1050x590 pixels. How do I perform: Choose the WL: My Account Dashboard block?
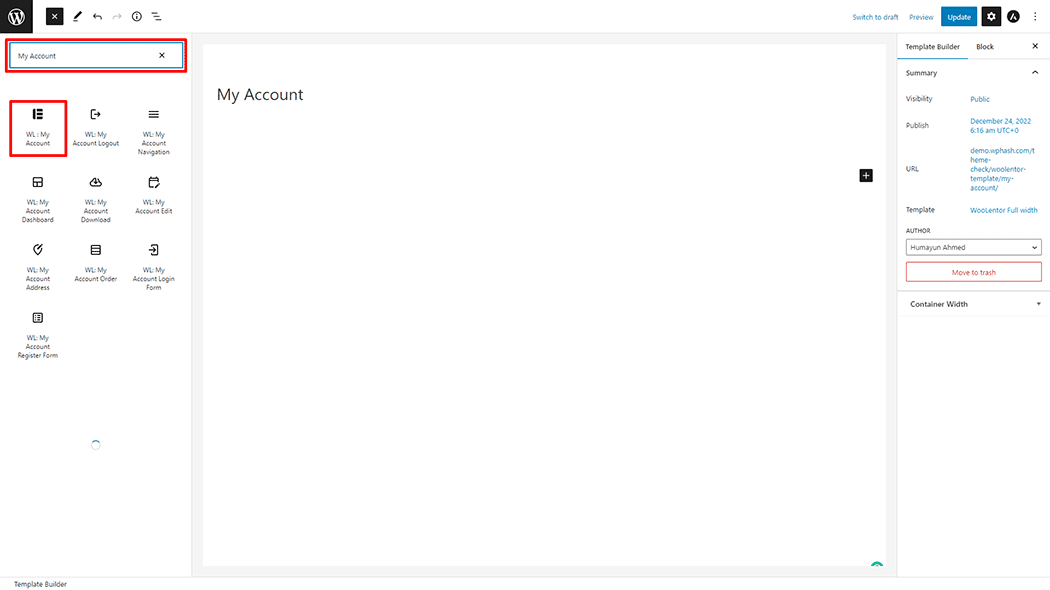point(38,200)
